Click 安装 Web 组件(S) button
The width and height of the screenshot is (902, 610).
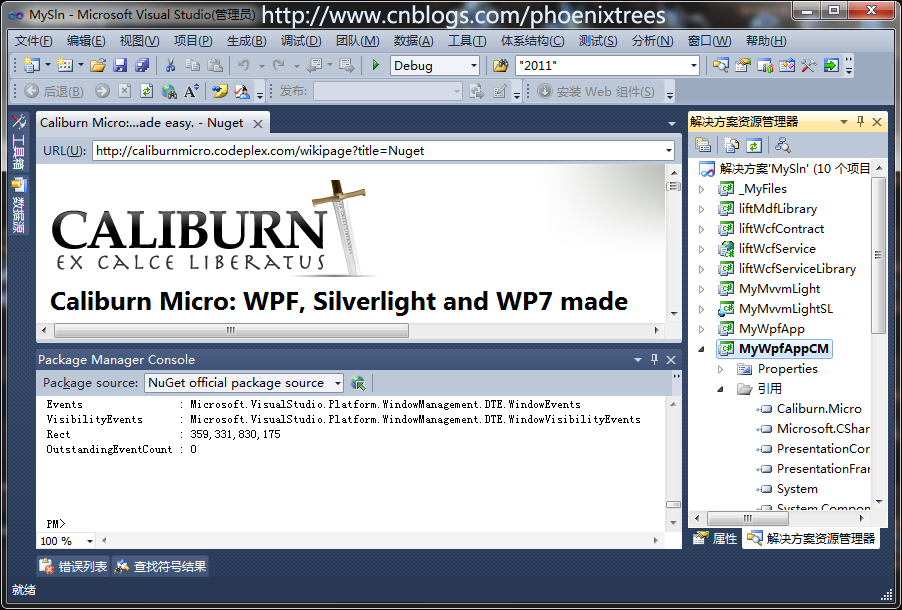[597, 91]
